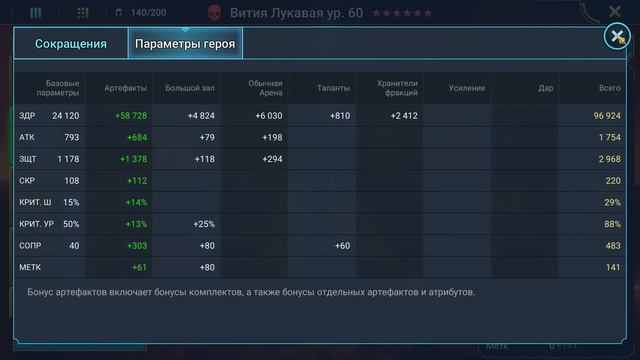Click the АТК row label
The image size is (640, 360).
coord(27,138)
